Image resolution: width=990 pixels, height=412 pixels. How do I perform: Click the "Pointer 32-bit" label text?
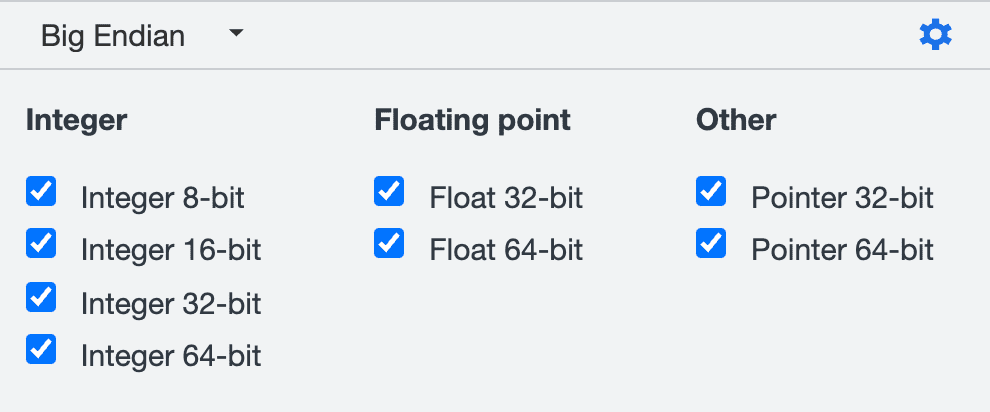coord(842,198)
